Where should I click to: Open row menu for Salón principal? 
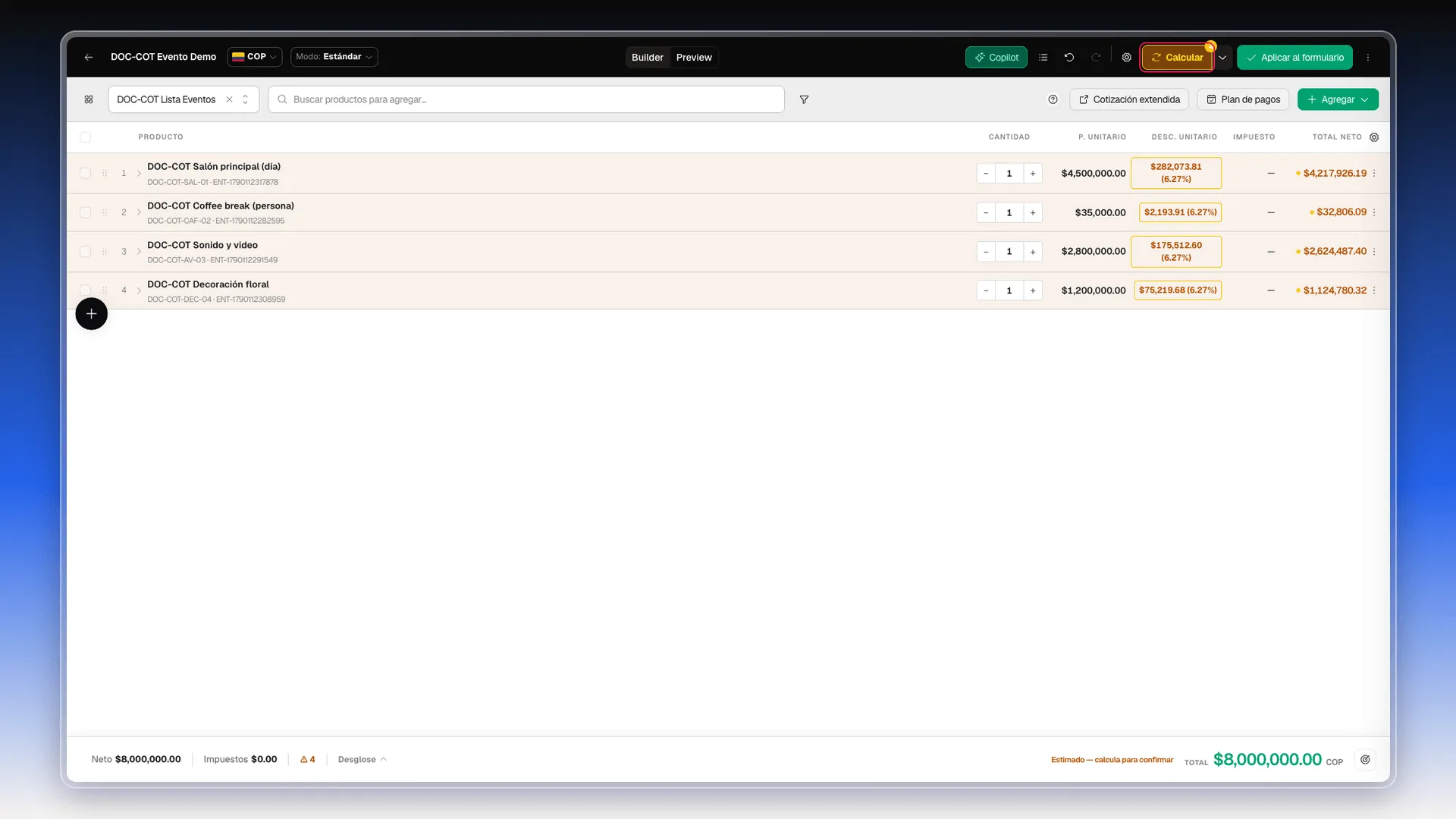click(x=1374, y=174)
